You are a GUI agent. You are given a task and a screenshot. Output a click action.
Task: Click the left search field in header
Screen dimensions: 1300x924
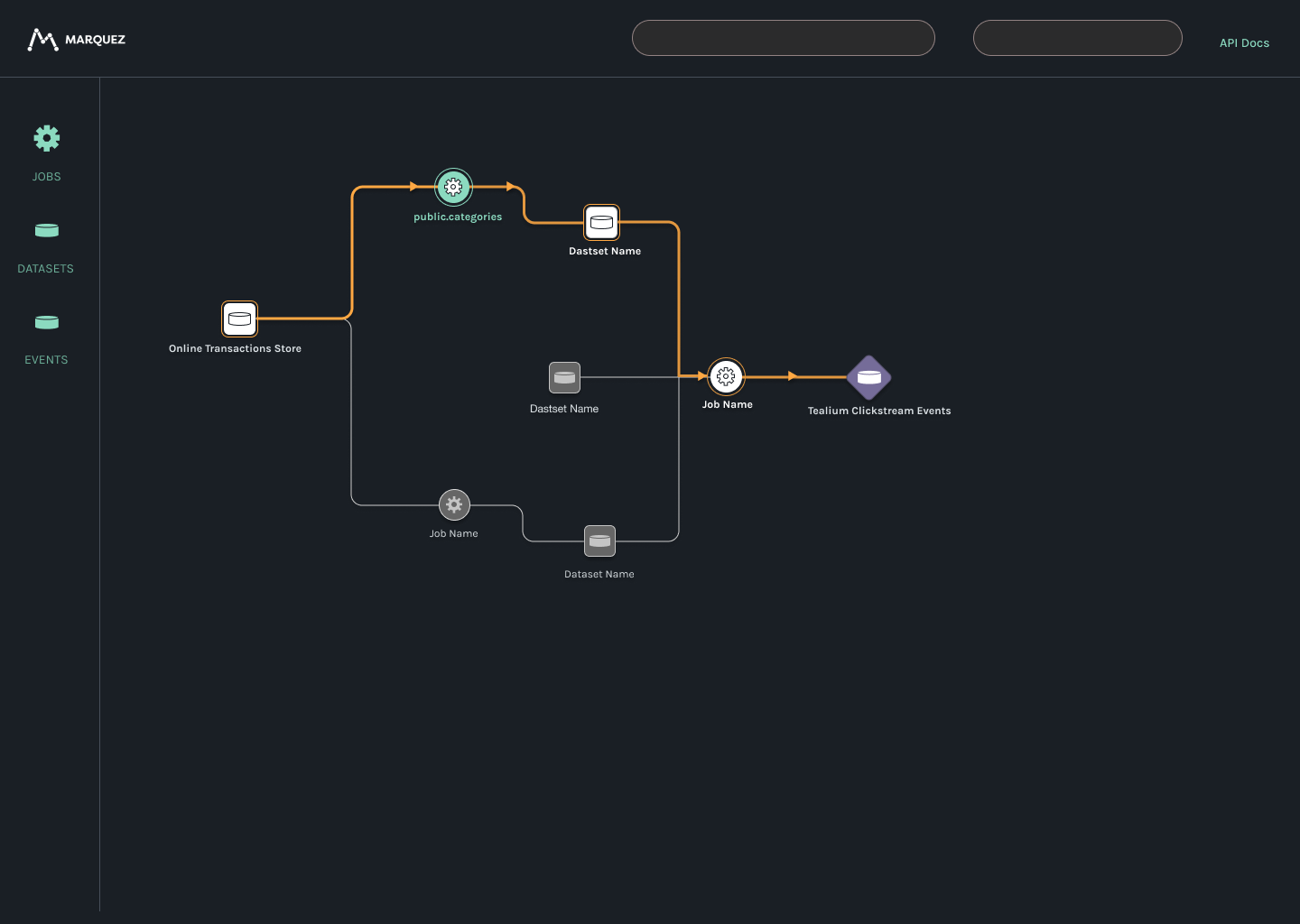click(783, 38)
